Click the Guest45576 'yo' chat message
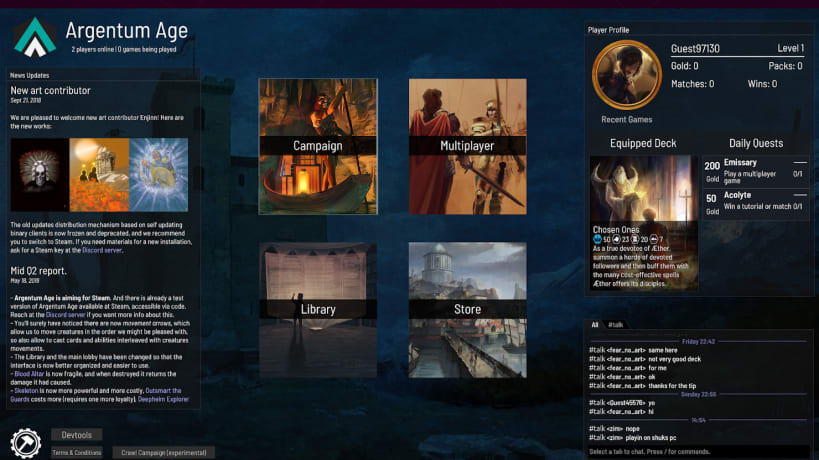 pos(622,403)
